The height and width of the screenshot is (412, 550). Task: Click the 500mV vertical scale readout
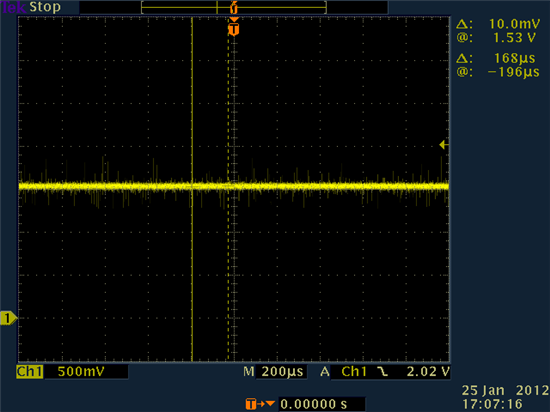[81, 372]
